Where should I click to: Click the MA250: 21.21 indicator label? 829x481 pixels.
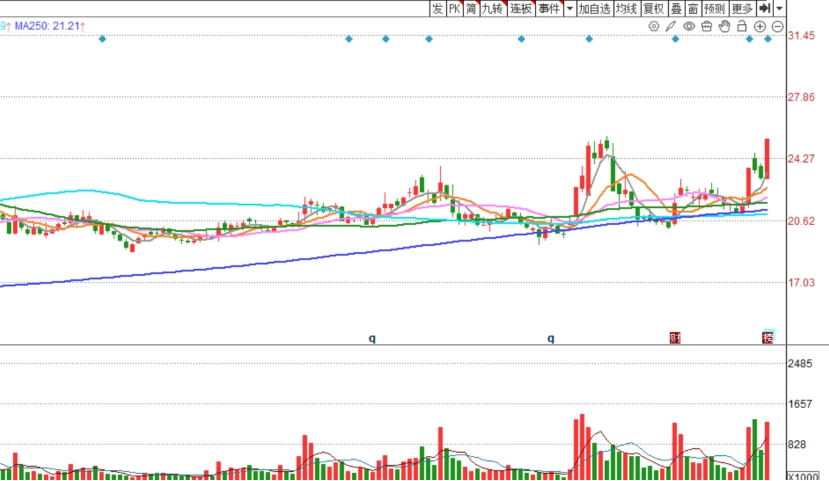coord(50,25)
